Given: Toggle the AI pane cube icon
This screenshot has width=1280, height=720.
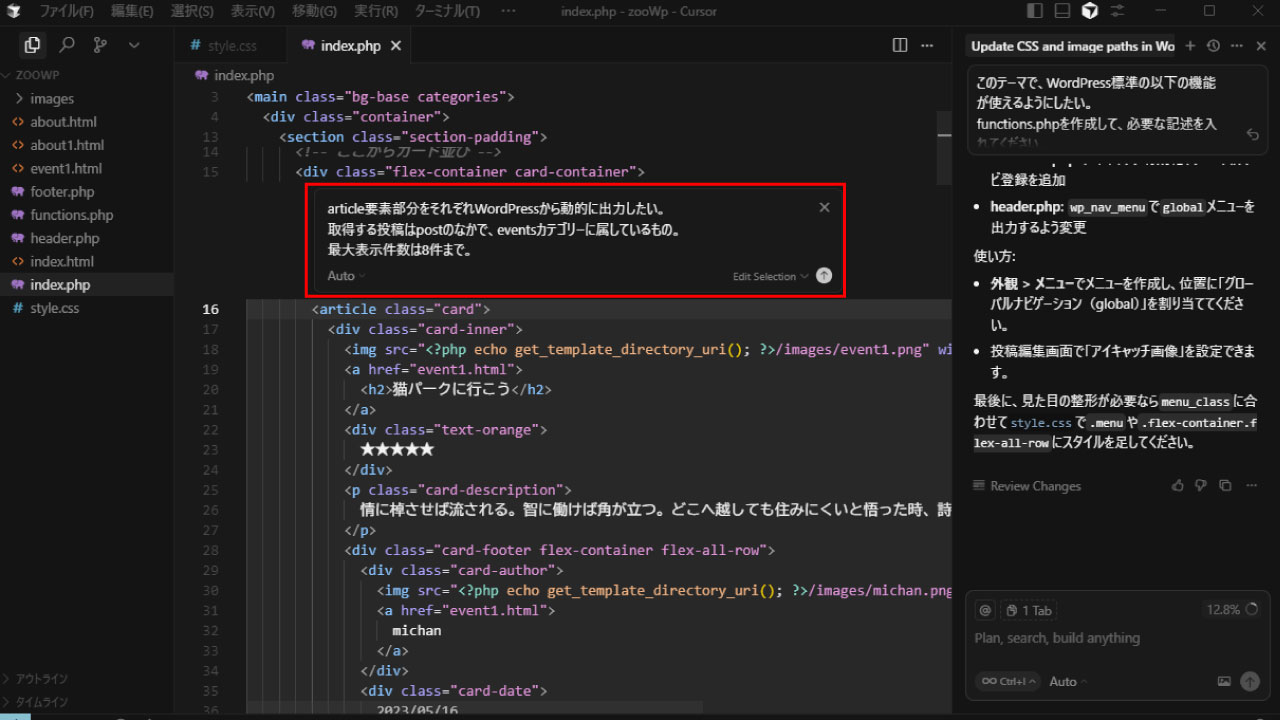Looking at the screenshot, I should click(x=1090, y=11).
